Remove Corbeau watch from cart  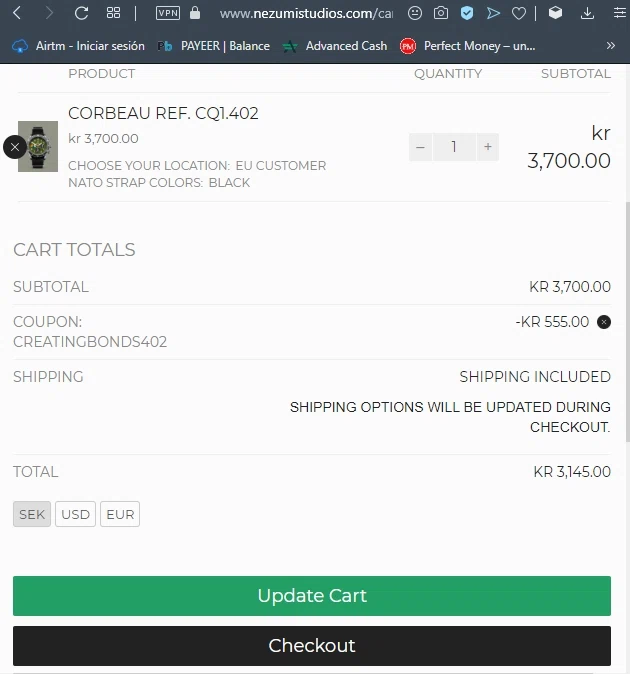pos(15,147)
